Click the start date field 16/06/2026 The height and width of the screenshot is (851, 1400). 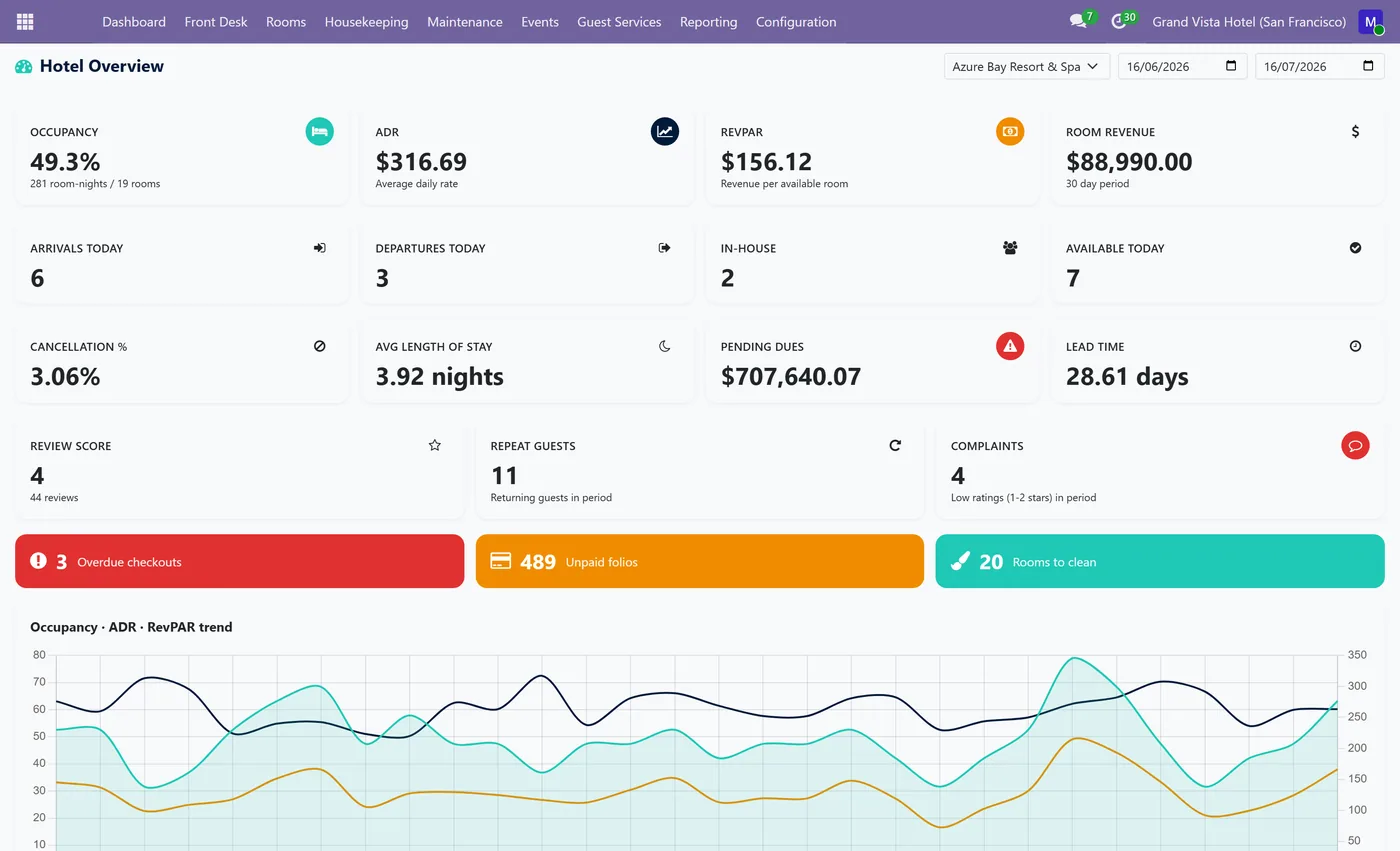[1182, 66]
